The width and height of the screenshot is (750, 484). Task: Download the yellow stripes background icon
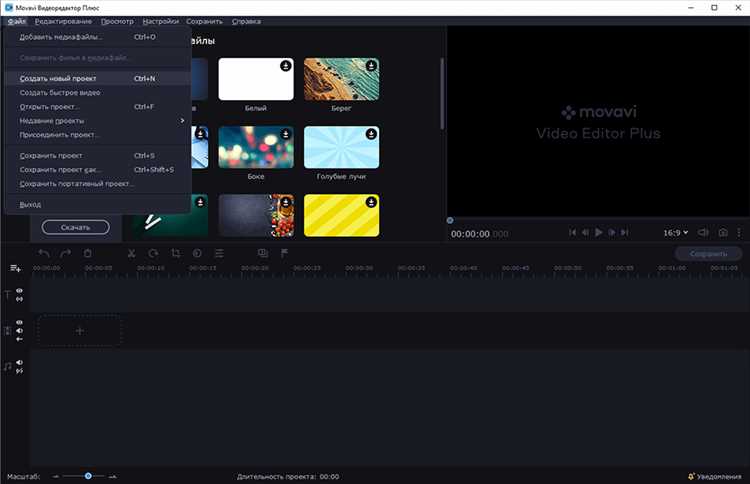click(x=371, y=202)
